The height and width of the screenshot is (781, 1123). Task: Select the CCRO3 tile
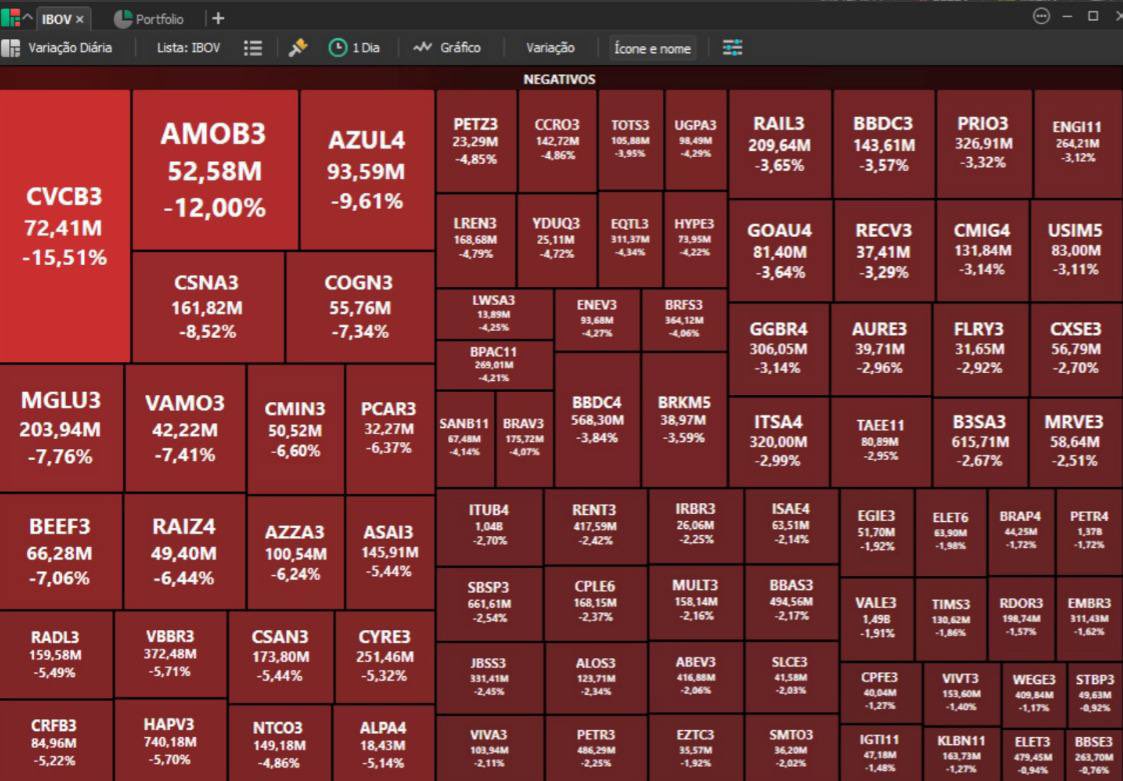coord(556,140)
